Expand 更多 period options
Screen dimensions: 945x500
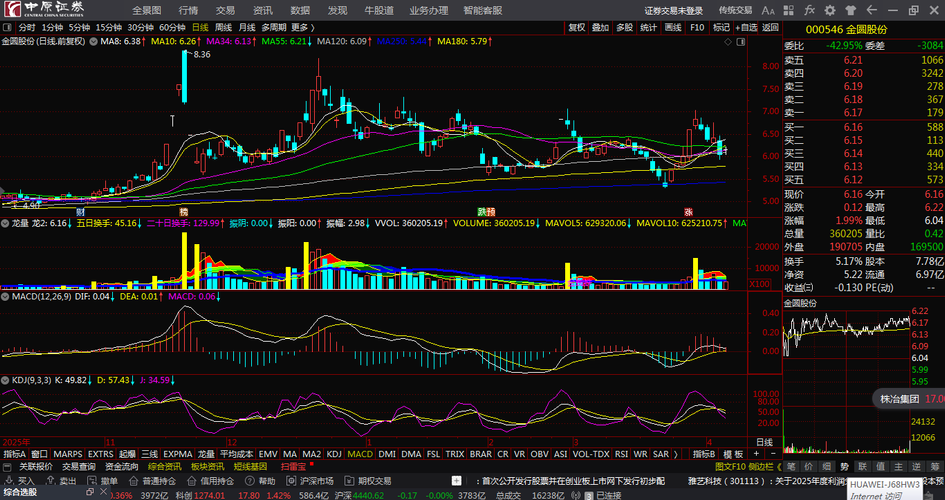303,27
